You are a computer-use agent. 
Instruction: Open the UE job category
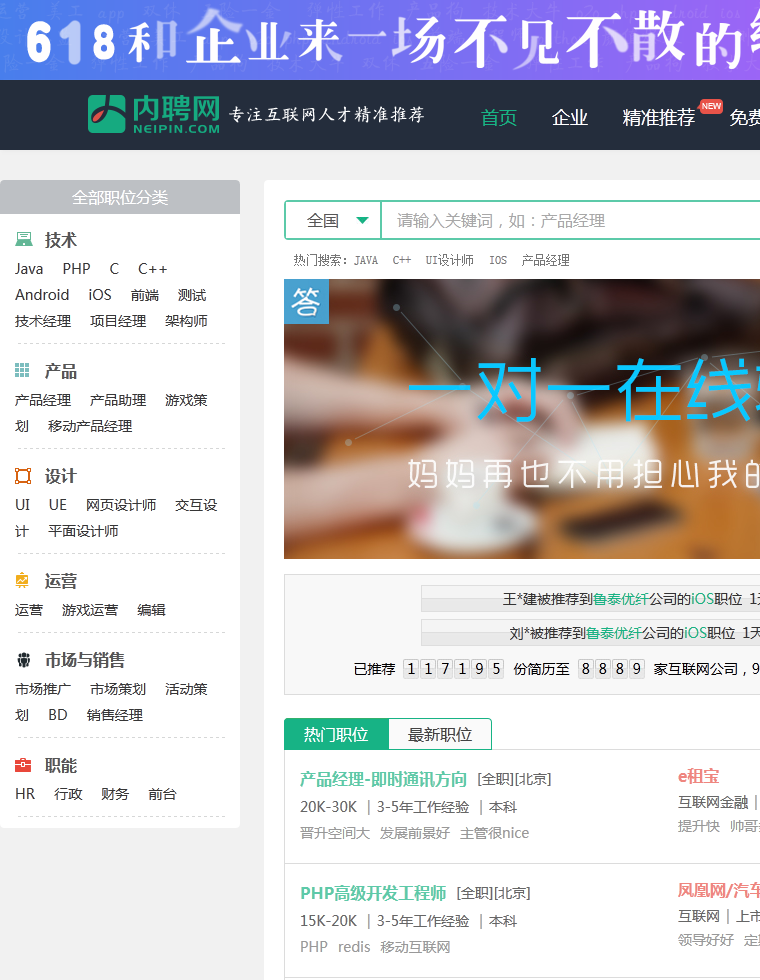pyautogui.click(x=58, y=505)
